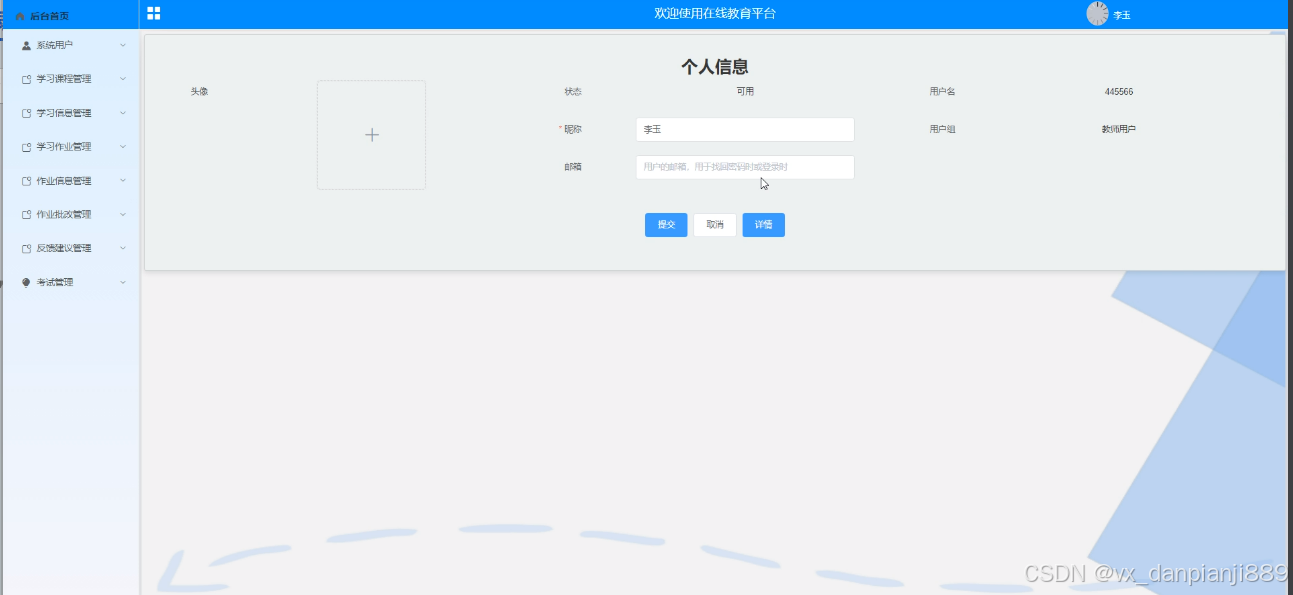Open the 反馈建议管理 menu label
Image resolution: width=1293 pixels, height=595 pixels.
64,248
